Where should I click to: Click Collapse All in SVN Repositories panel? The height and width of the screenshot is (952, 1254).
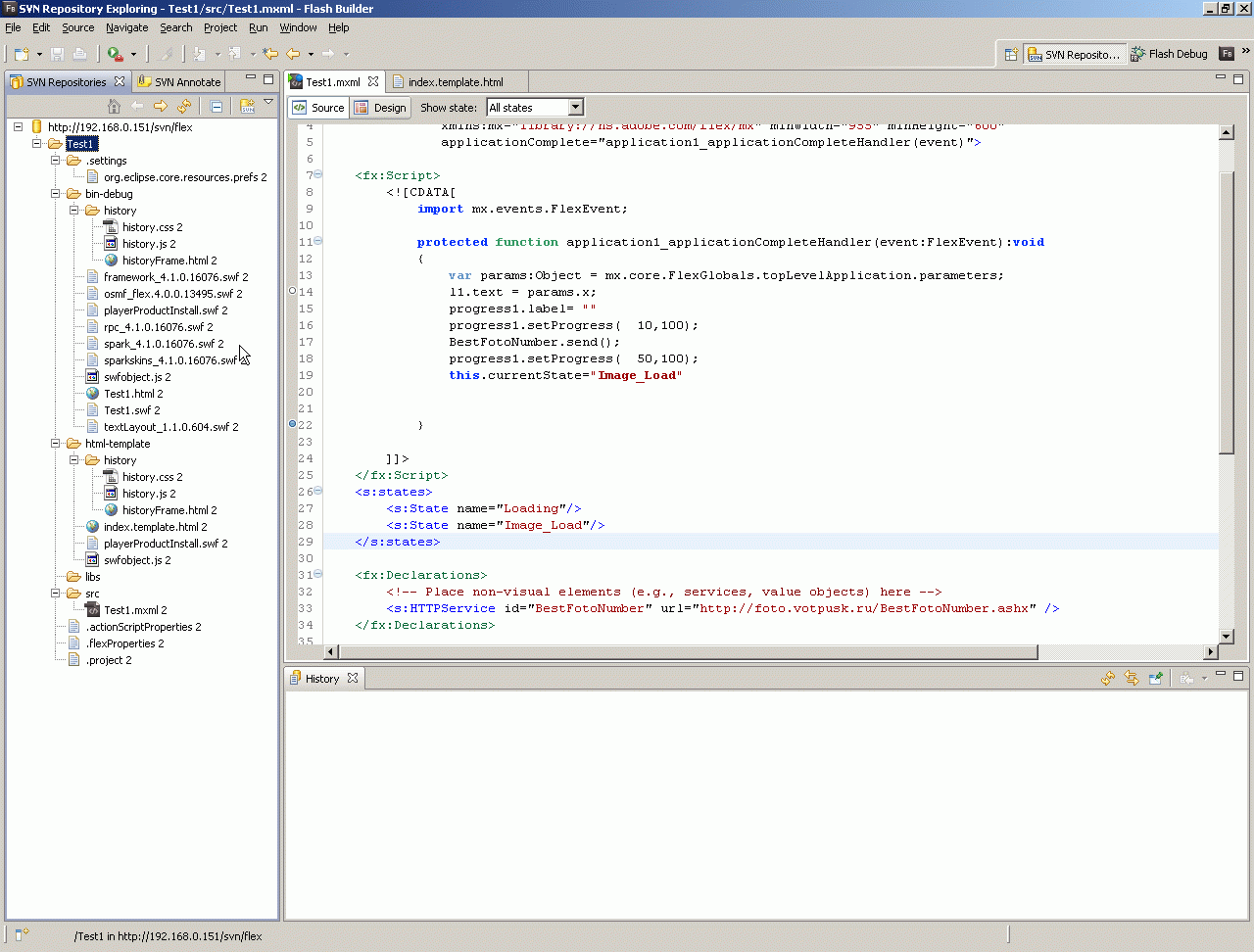pos(217,106)
